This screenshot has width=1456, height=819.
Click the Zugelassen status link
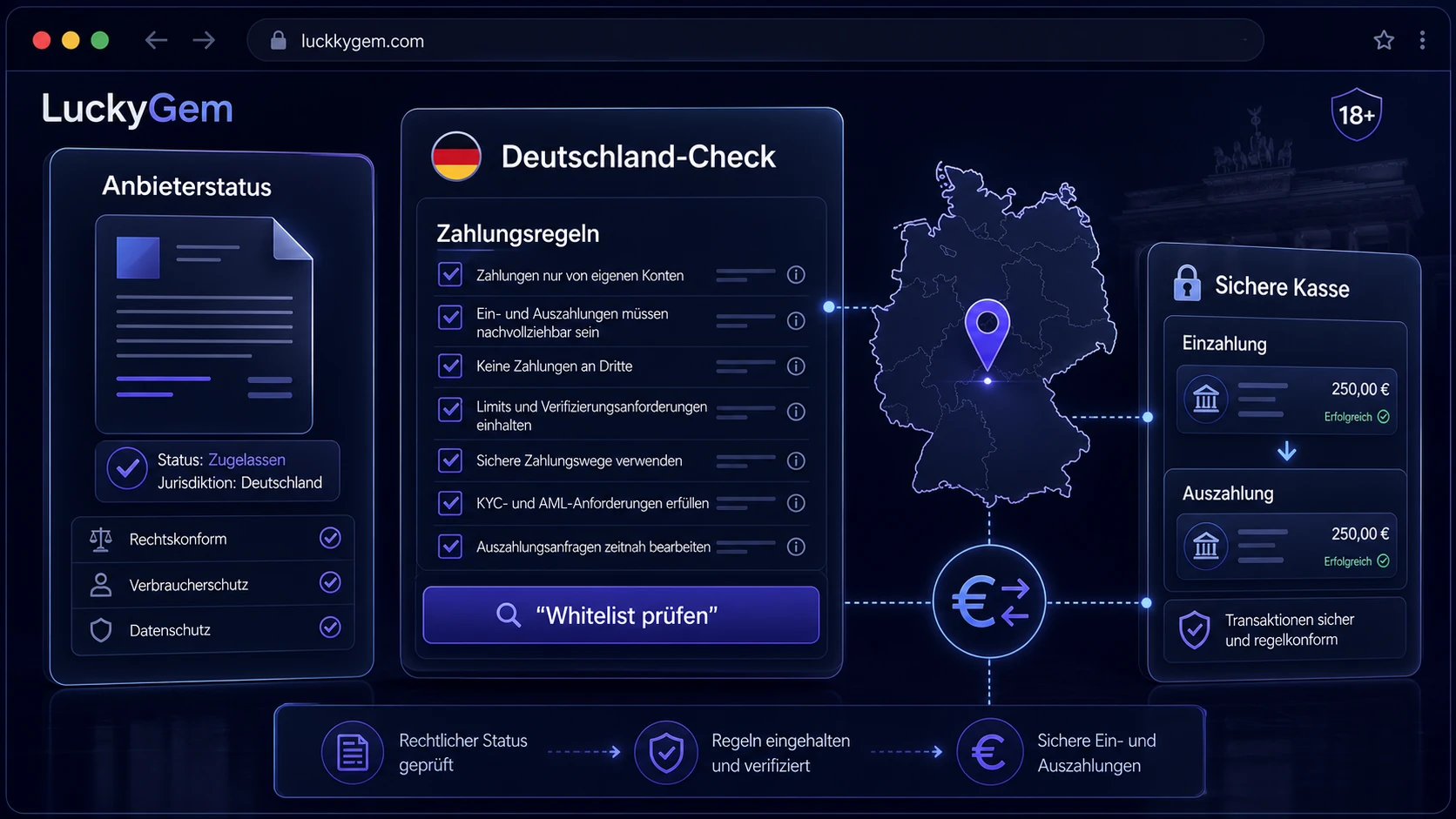click(246, 460)
